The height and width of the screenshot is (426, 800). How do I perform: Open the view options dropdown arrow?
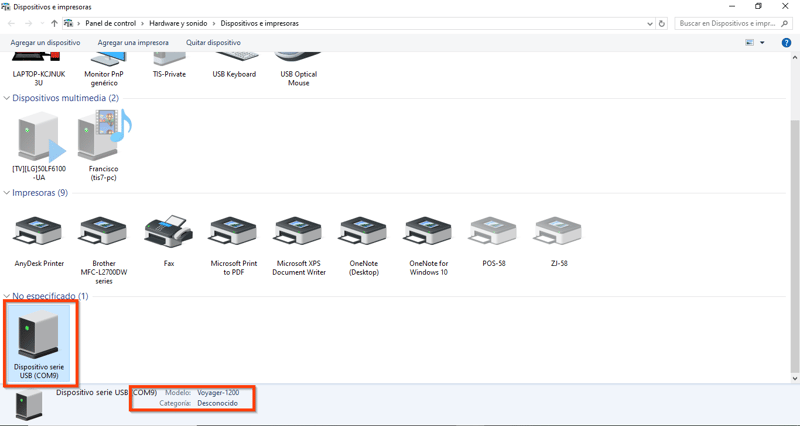(762, 43)
